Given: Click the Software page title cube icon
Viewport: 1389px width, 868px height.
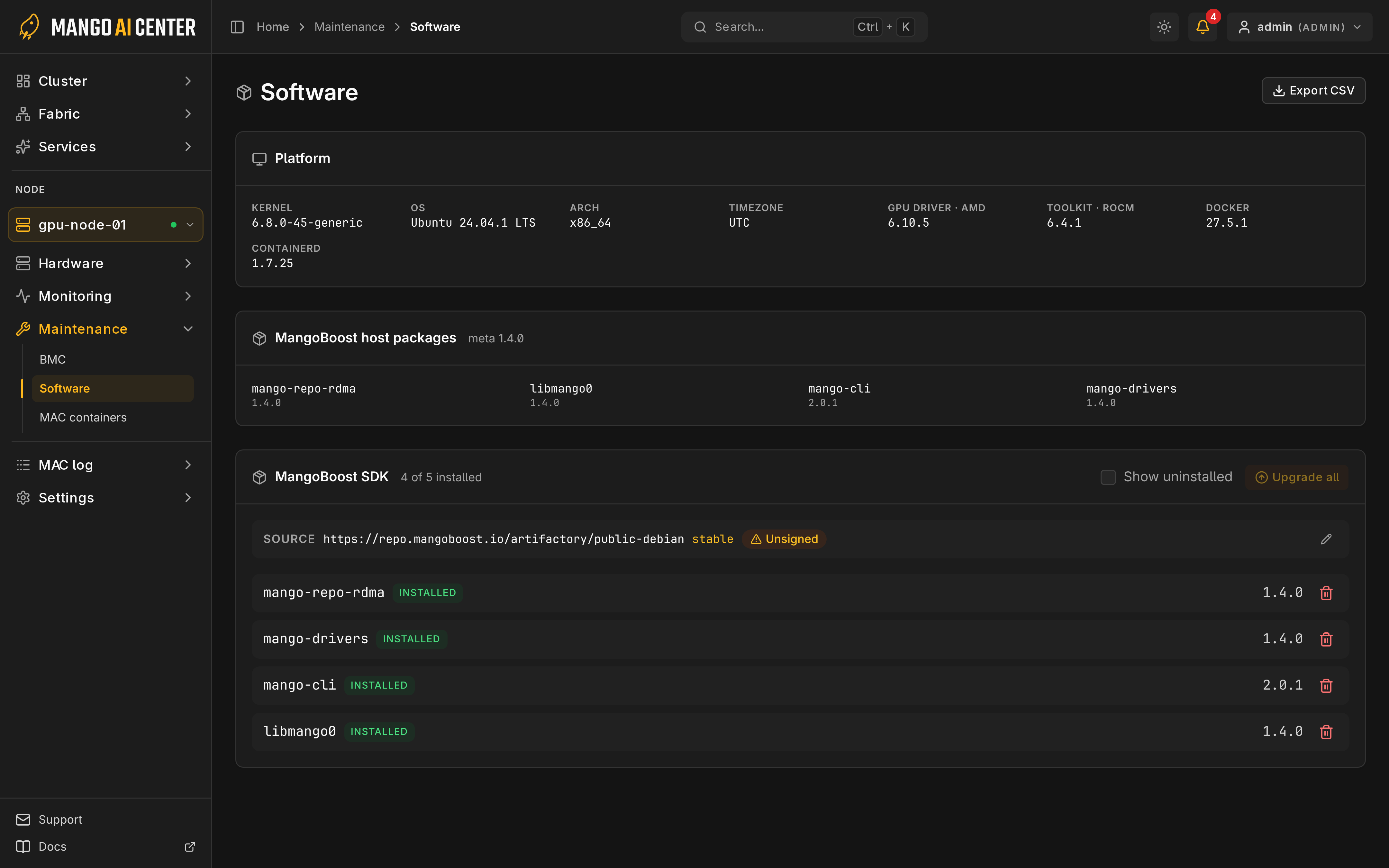Looking at the screenshot, I should [x=244, y=93].
